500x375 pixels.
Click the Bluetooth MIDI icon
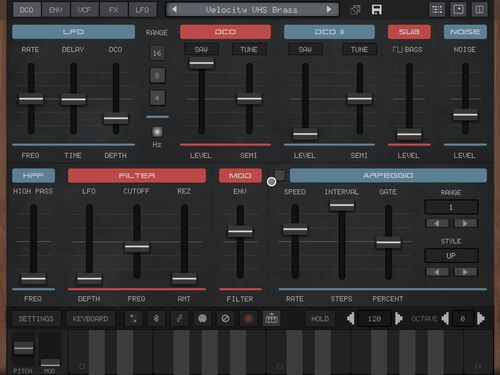(x=156, y=319)
